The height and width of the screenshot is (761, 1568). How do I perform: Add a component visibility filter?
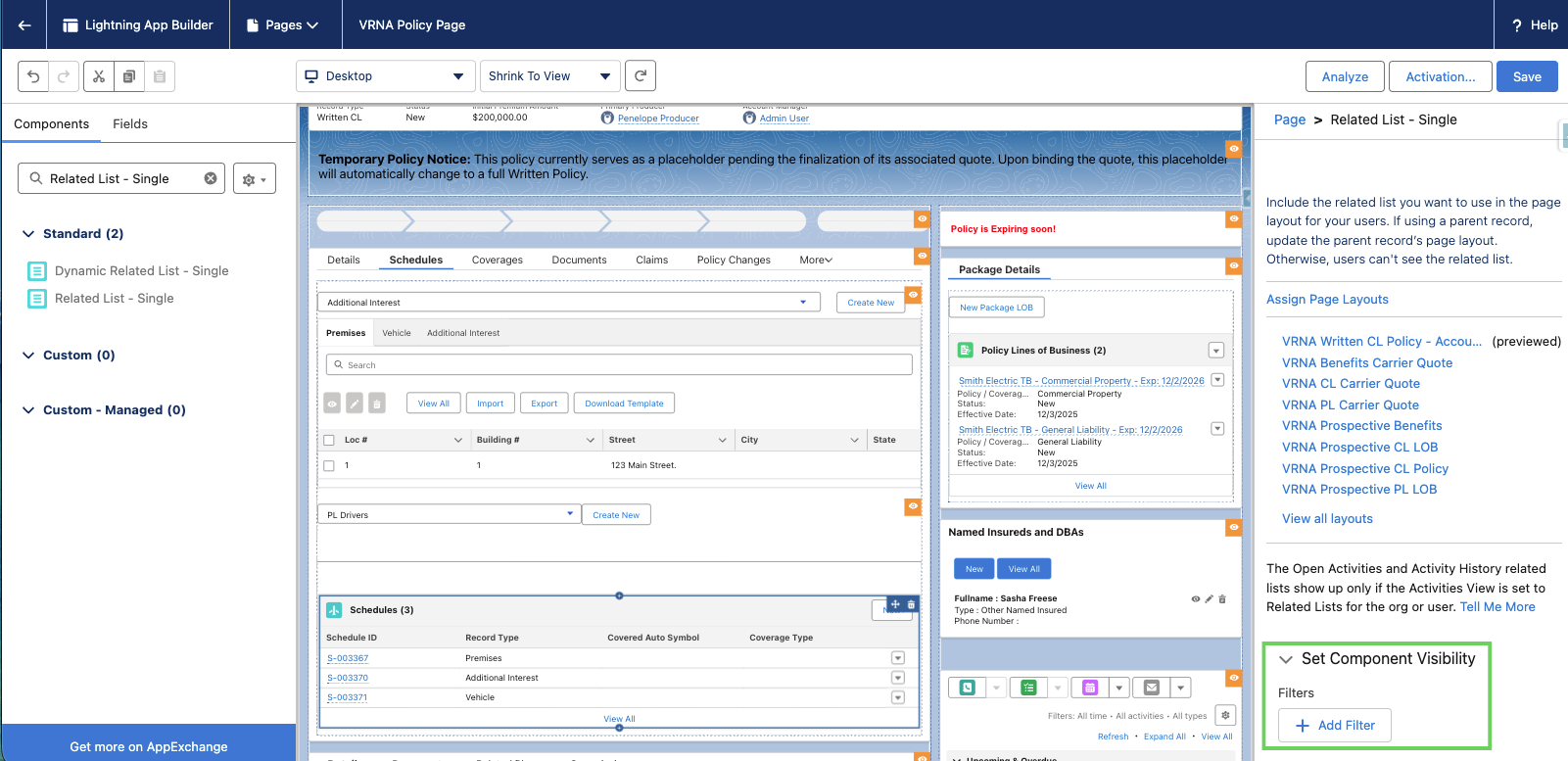[1335, 726]
